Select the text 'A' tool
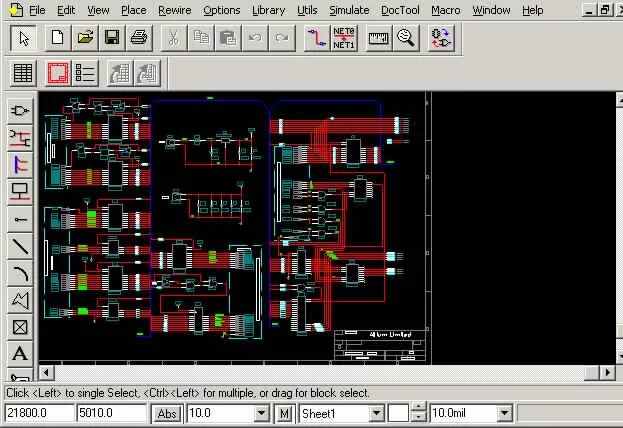This screenshot has height=428, width=623. pos(20,354)
